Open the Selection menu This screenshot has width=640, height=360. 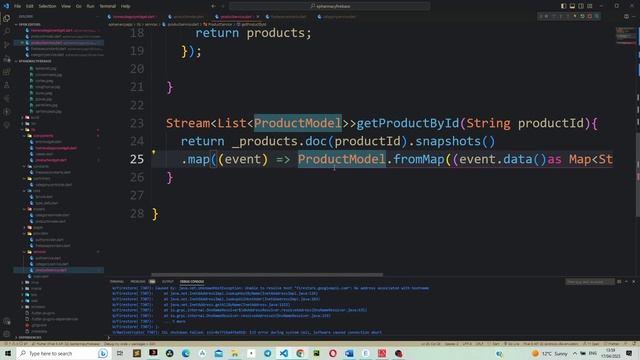tap(47, 6)
